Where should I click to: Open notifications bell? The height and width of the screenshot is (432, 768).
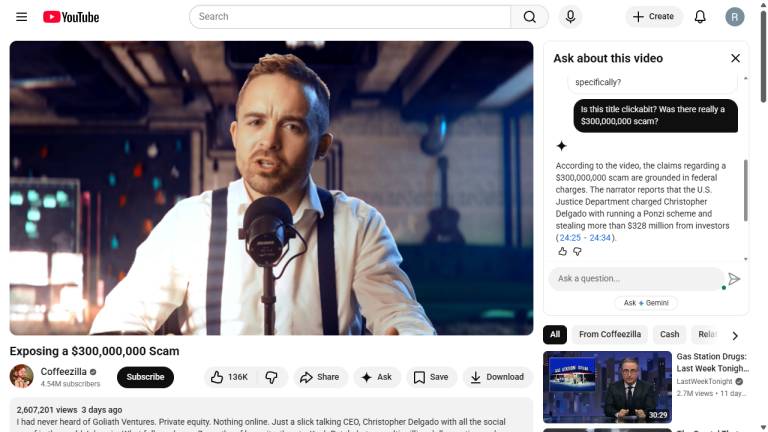click(700, 17)
